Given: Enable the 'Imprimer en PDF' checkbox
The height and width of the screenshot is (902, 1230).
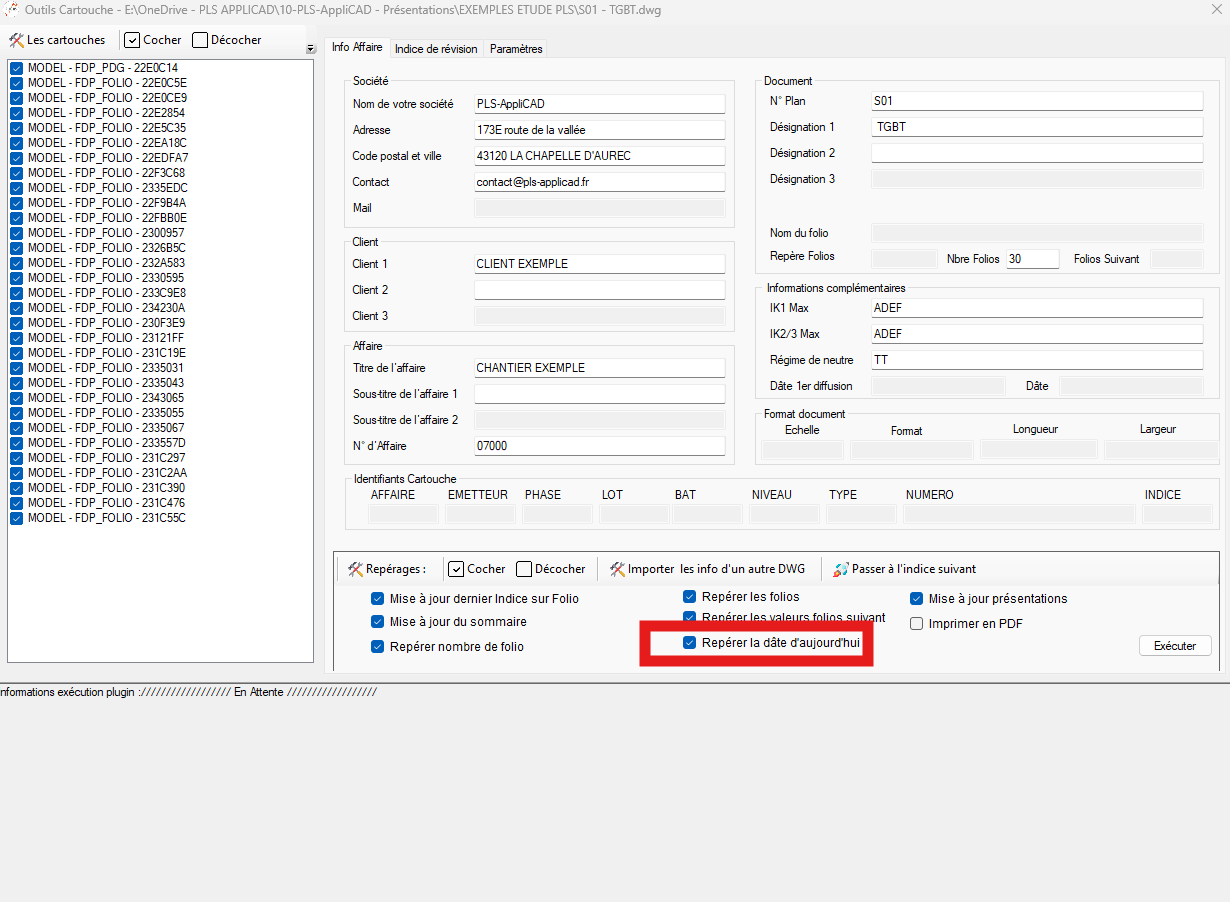Looking at the screenshot, I should click(916, 624).
